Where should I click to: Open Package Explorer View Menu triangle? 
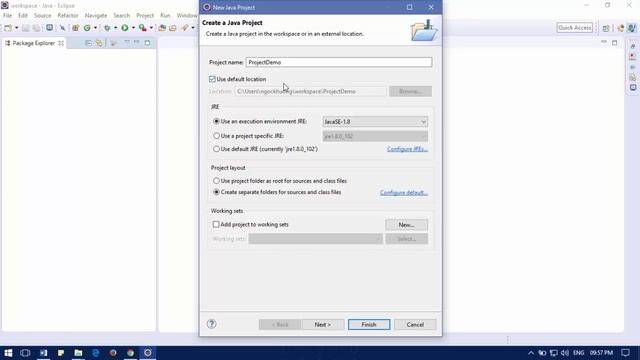pos(127,42)
